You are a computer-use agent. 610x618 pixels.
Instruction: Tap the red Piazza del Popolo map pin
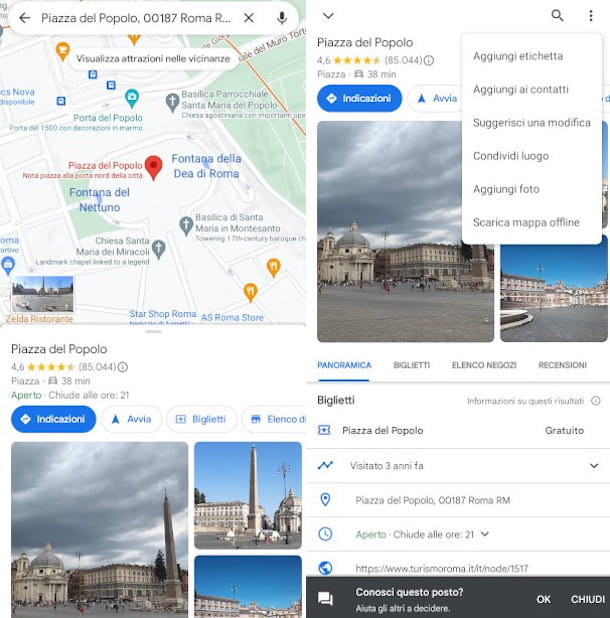pos(153,168)
